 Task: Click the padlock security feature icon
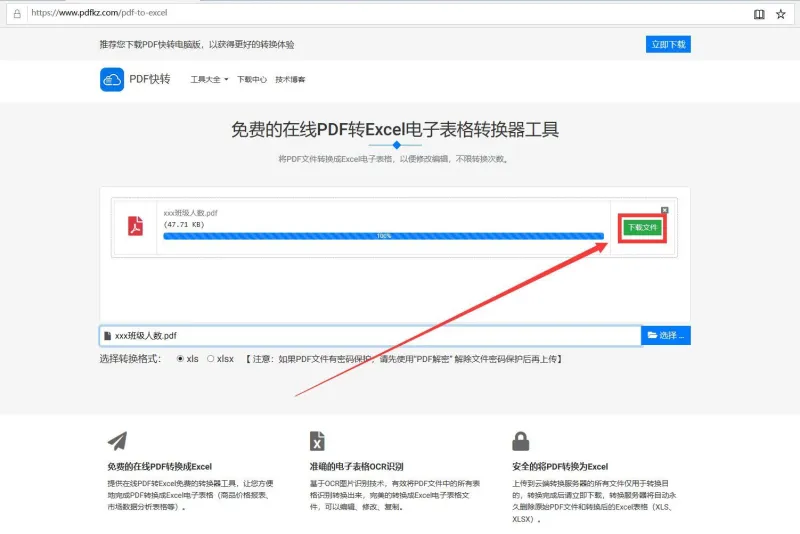click(520, 441)
